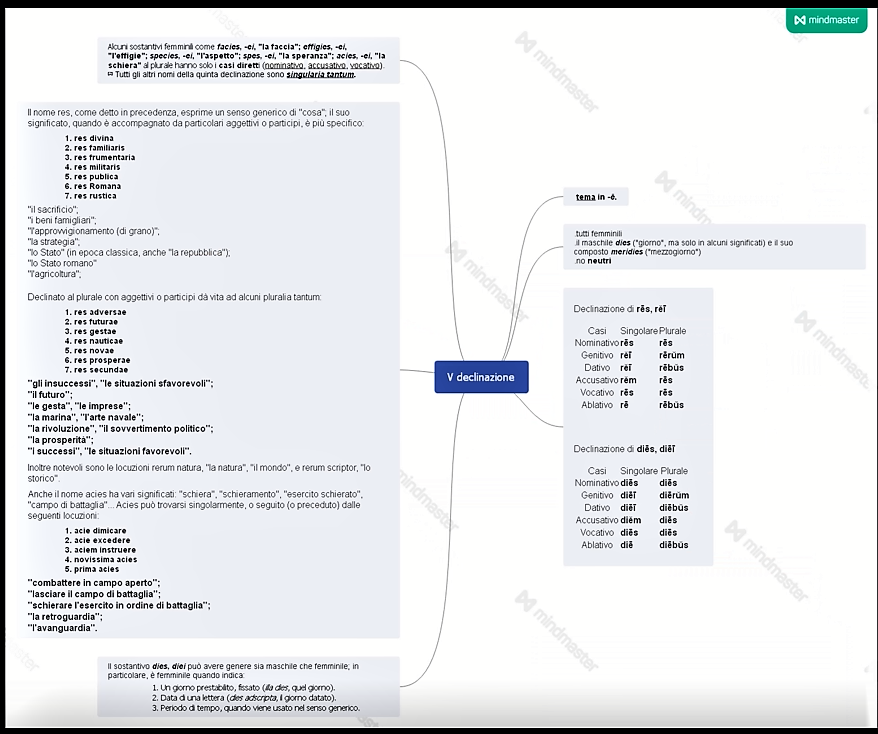Select the "diērum" genitive plural cell

click(673, 495)
